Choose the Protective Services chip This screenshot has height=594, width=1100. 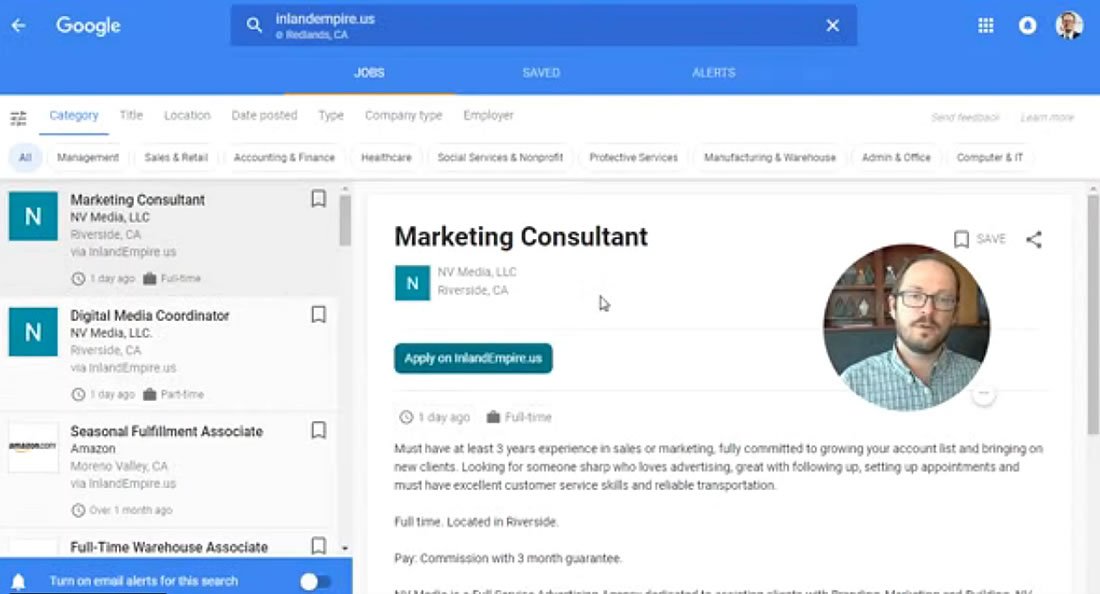[x=633, y=157]
